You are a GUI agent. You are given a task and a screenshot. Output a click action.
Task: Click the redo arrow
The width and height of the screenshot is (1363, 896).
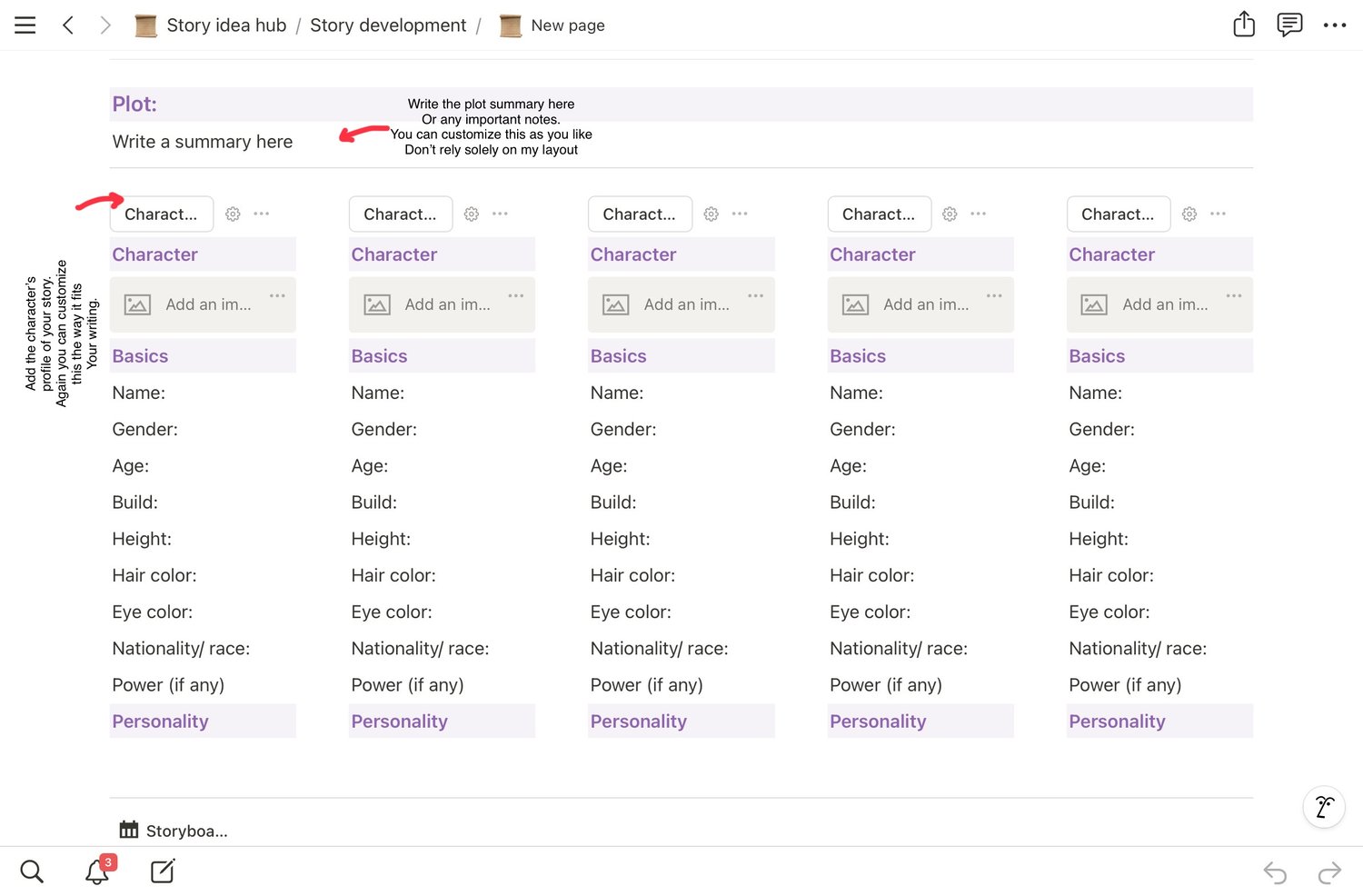click(x=1329, y=873)
